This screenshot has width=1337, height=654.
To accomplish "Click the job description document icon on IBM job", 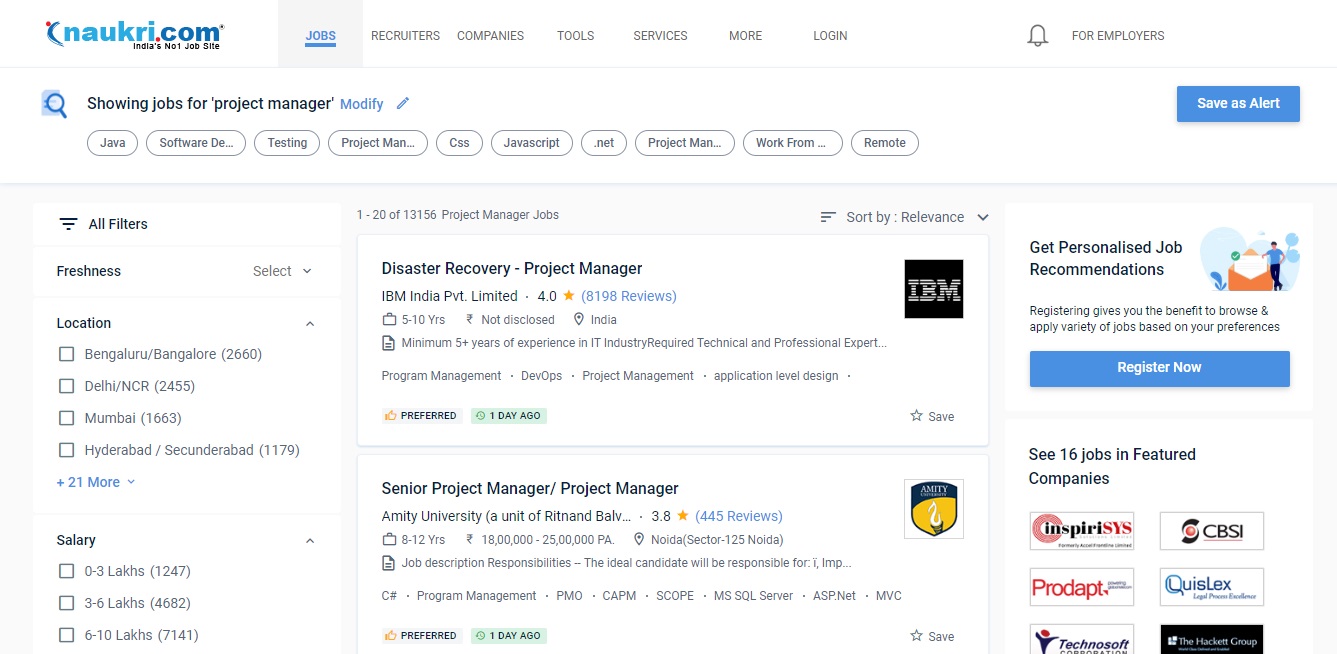I will pos(389,343).
